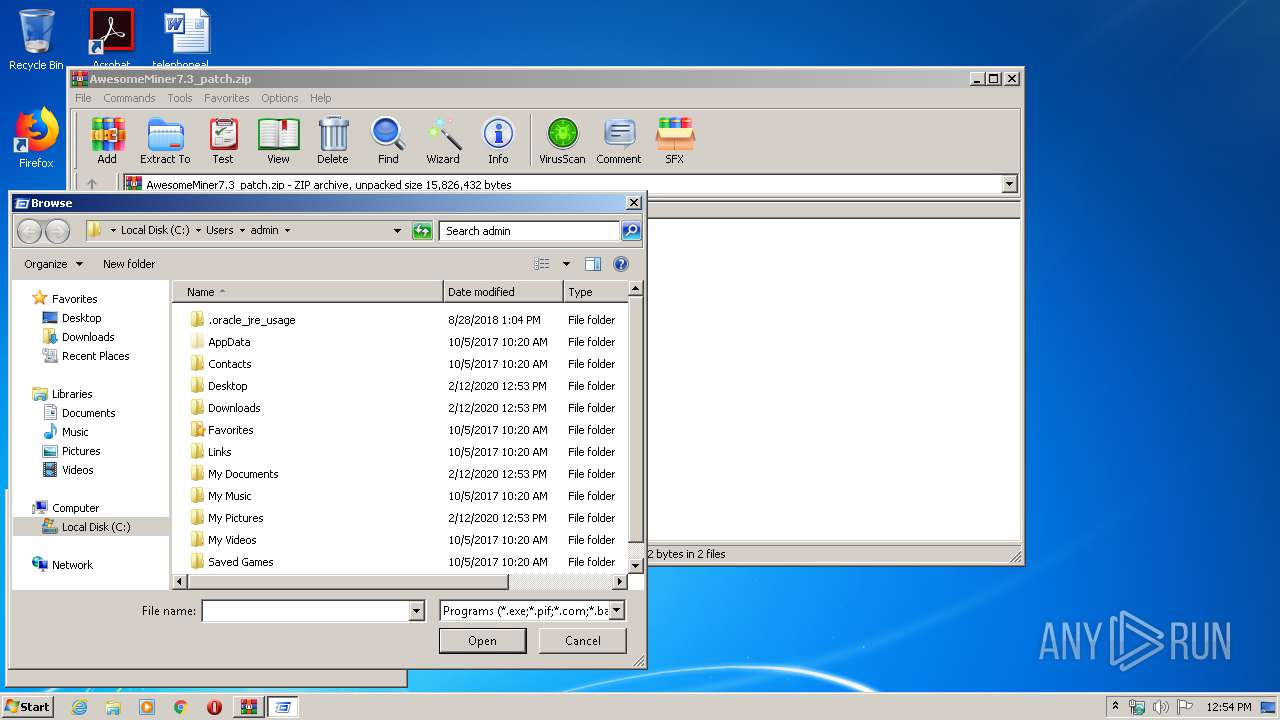The image size is (1280, 720).
Task: Open the File menu in WinRAR
Action: (x=83, y=98)
